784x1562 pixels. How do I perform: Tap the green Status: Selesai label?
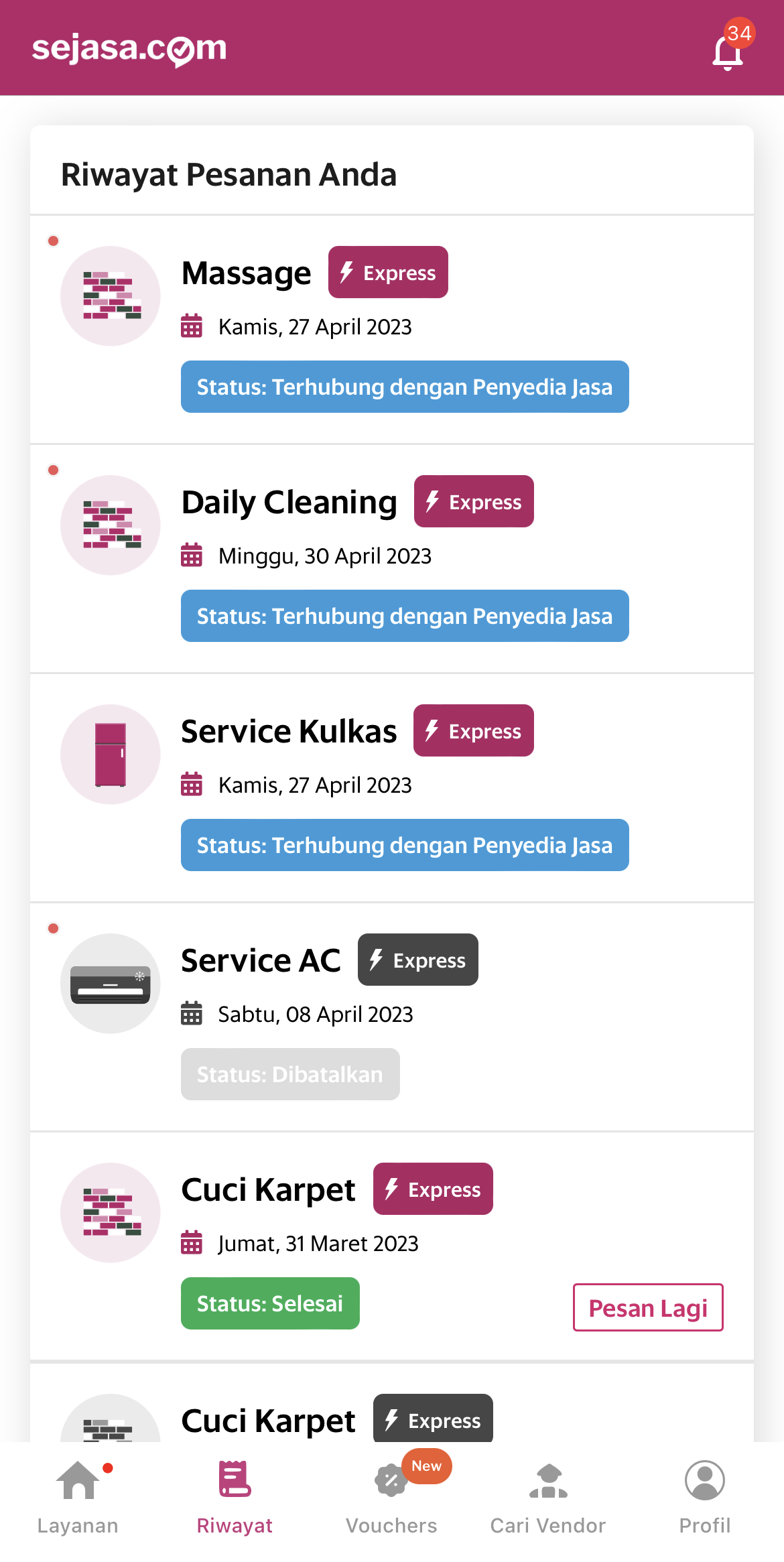point(270,1303)
